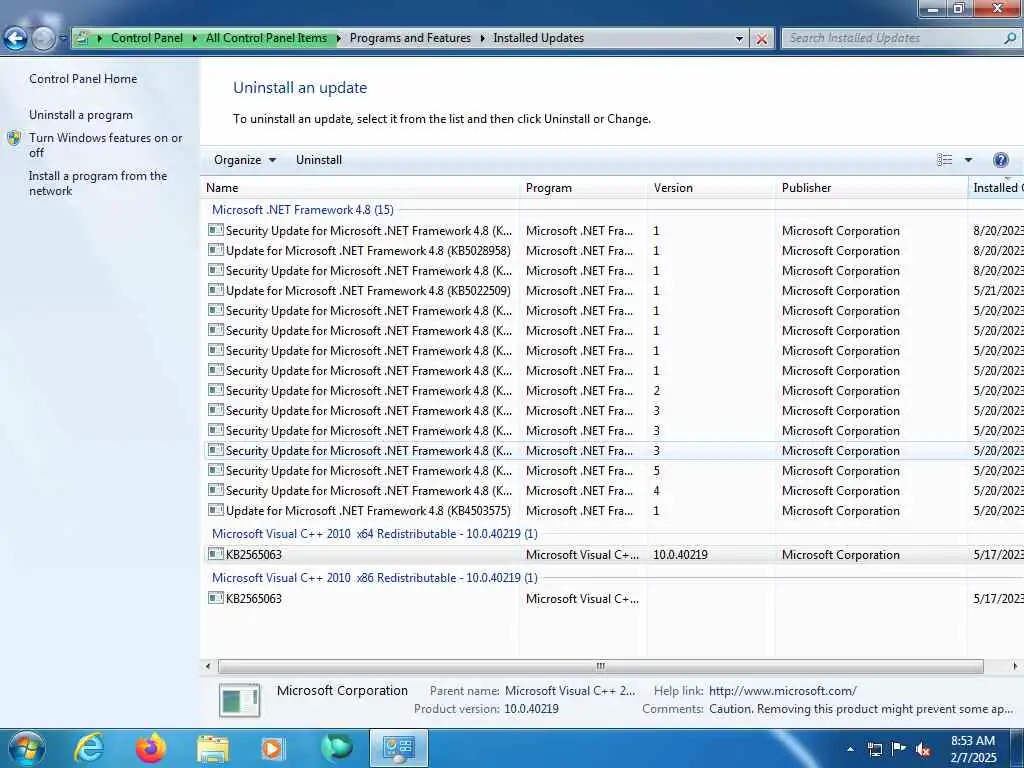The height and width of the screenshot is (768, 1024).
Task: Select Installed Updates breadcrumb
Action: point(538,38)
